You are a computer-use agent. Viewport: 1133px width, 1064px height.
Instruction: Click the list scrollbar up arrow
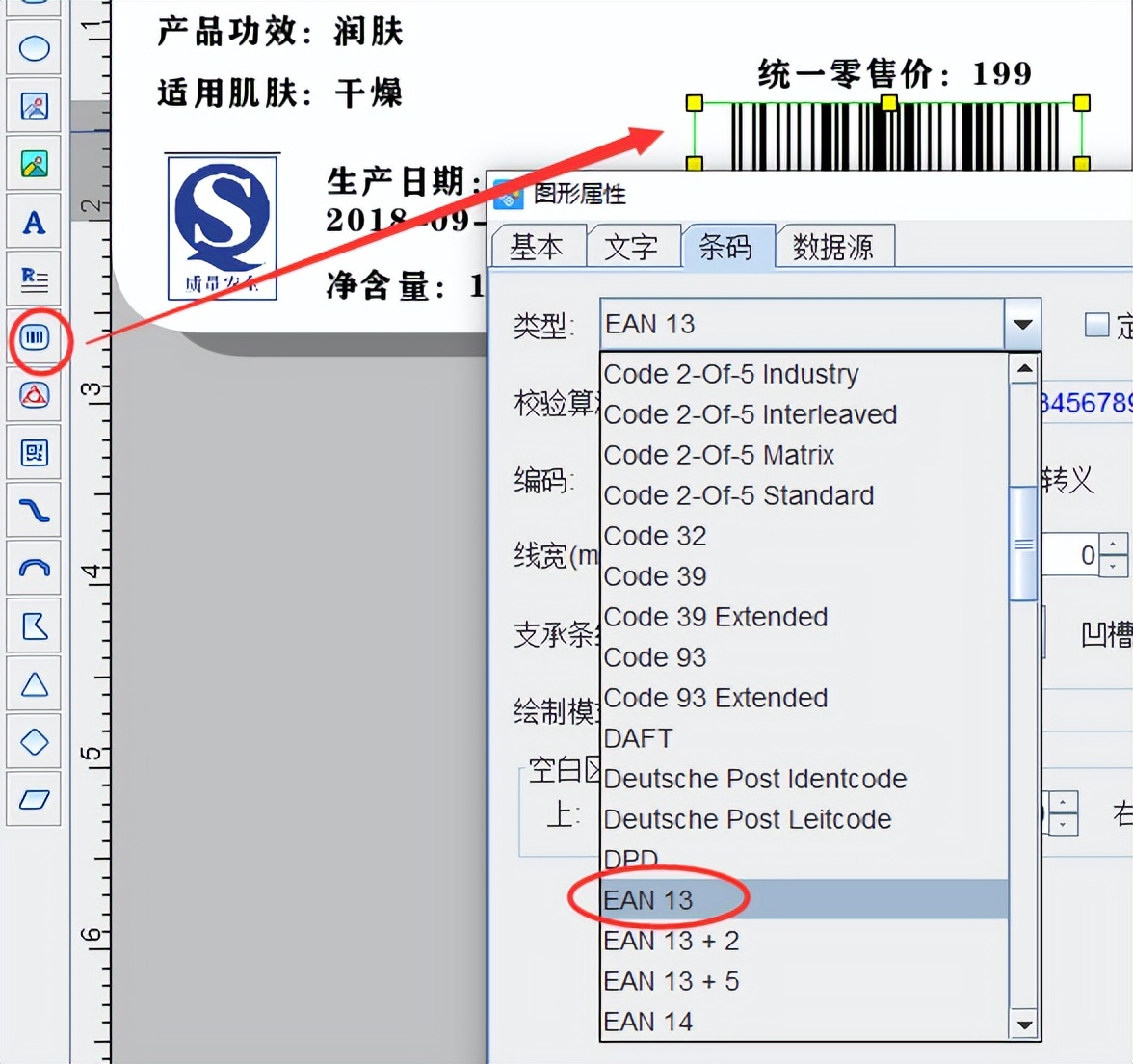pyautogui.click(x=1024, y=369)
